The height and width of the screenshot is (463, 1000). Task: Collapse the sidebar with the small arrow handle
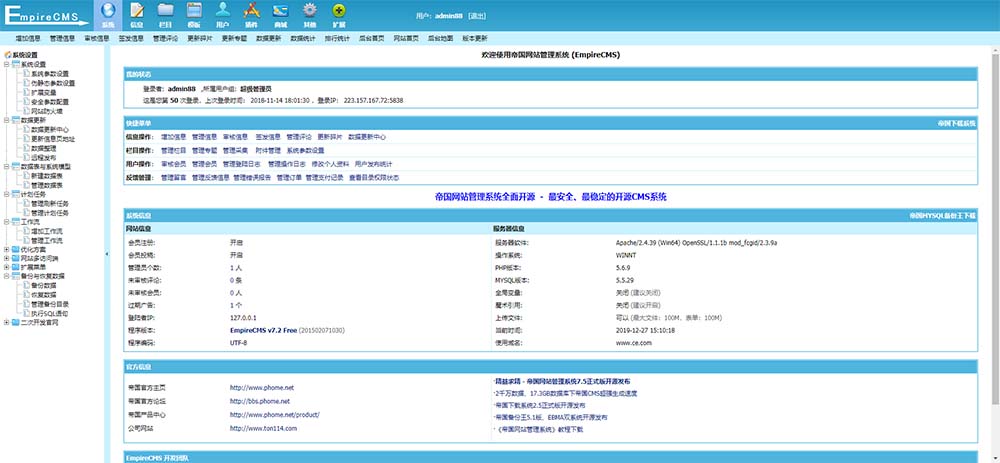[106, 254]
